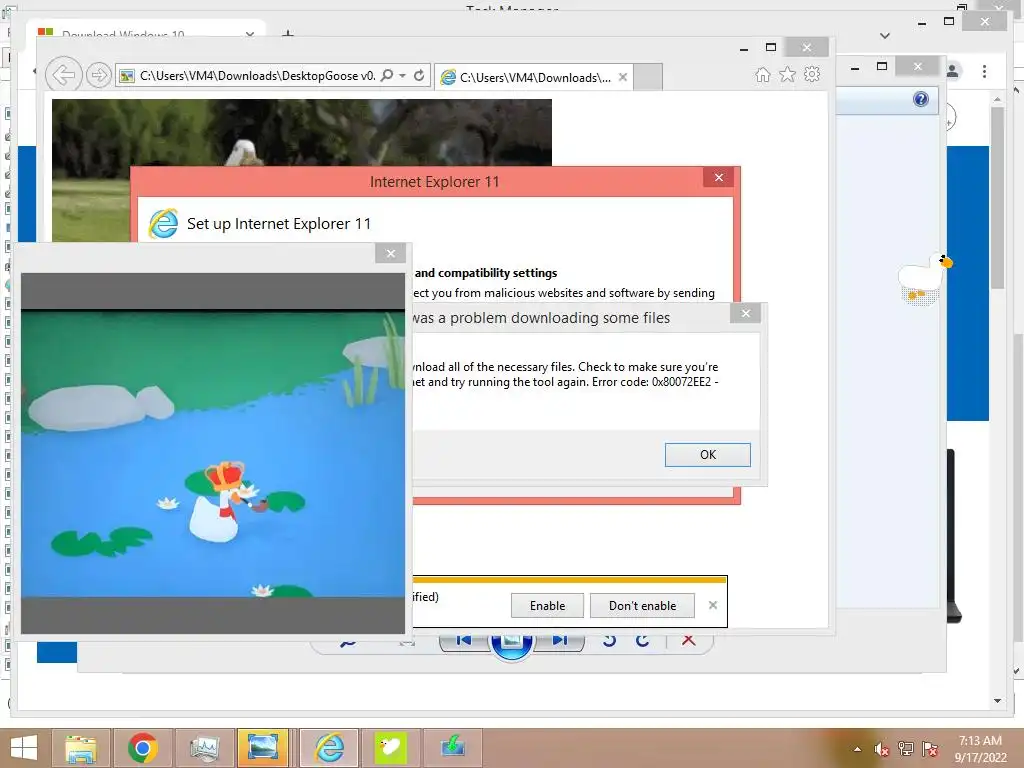Close the C:\Users\VM4\Downloads IE tab
This screenshot has height=768, width=1024.
[x=623, y=77]
